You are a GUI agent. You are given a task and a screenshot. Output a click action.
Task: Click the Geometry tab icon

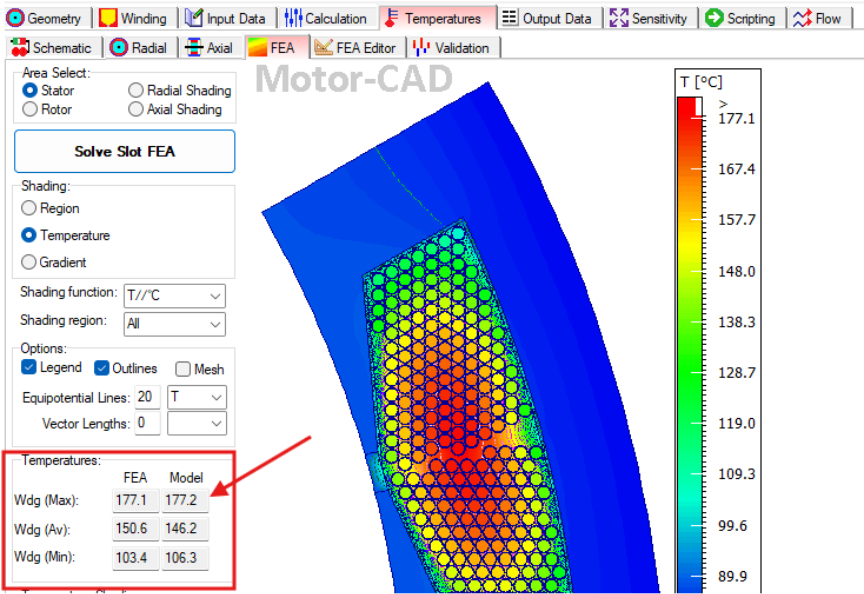click(15, 18)
